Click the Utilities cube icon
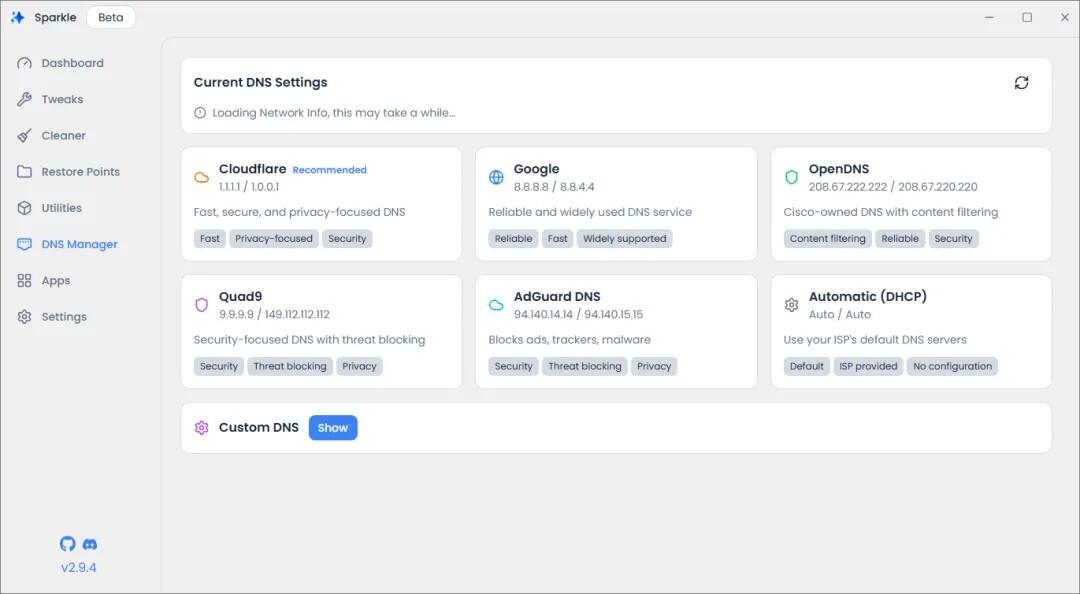 pos(24,208)
